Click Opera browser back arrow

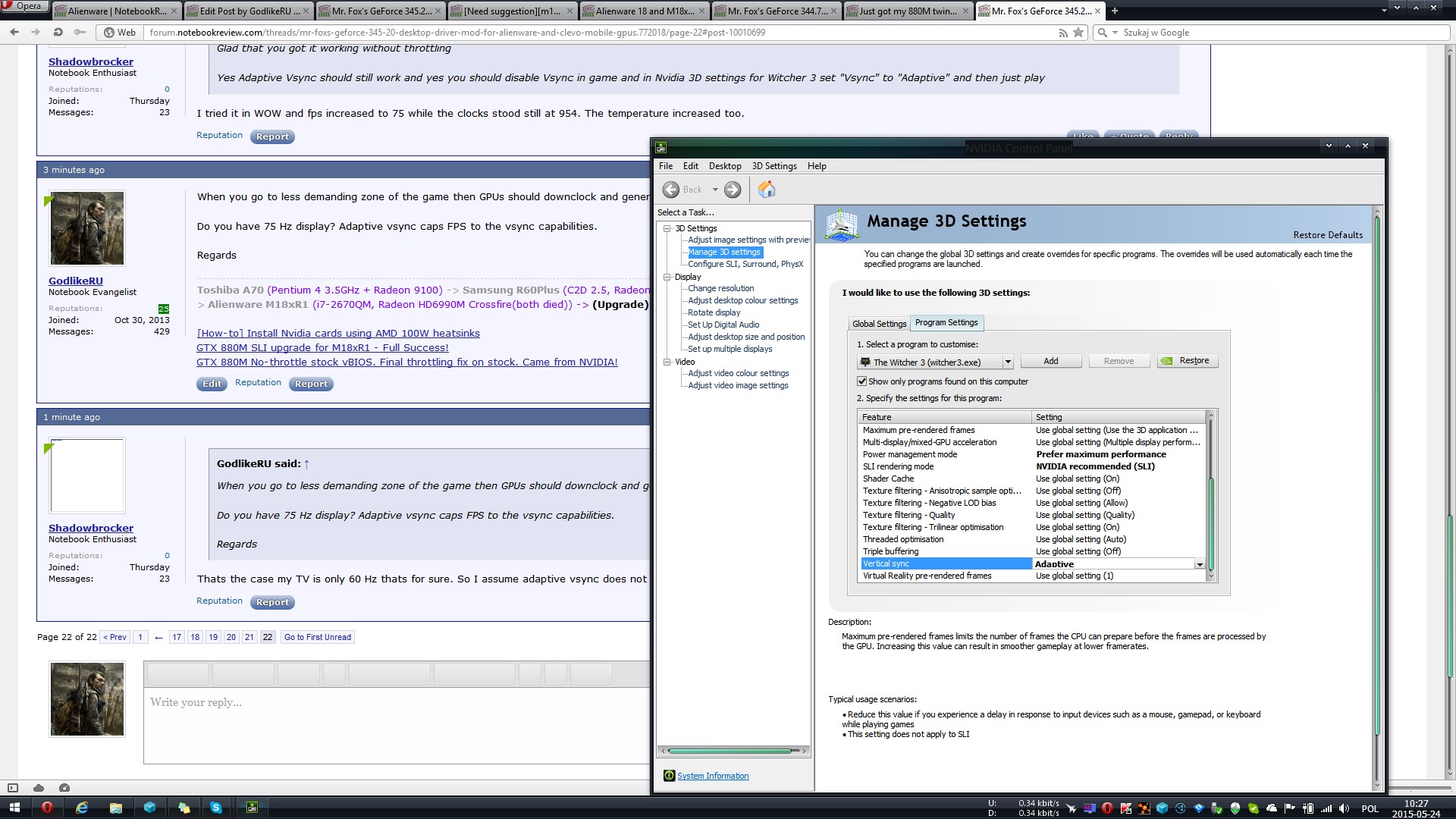[x=14, y=33]
